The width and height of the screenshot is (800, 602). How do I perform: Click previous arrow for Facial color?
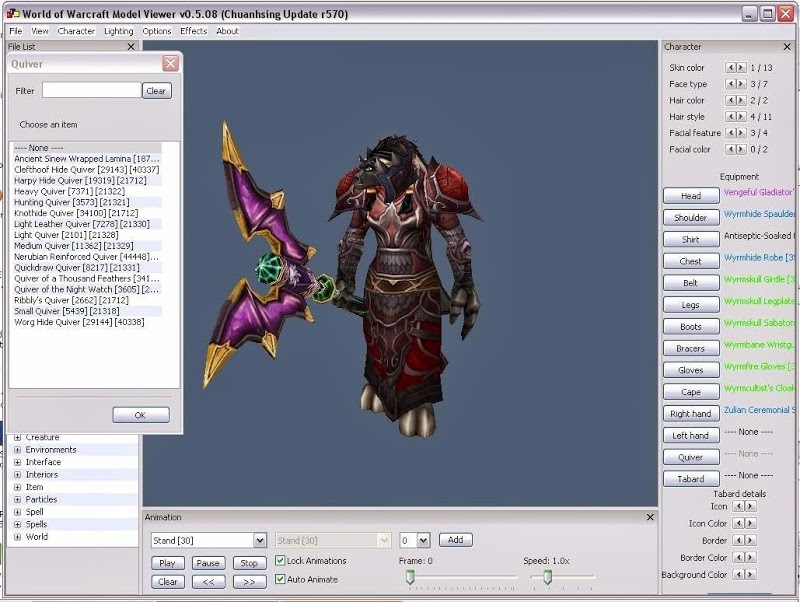click(x=731, y=149)
